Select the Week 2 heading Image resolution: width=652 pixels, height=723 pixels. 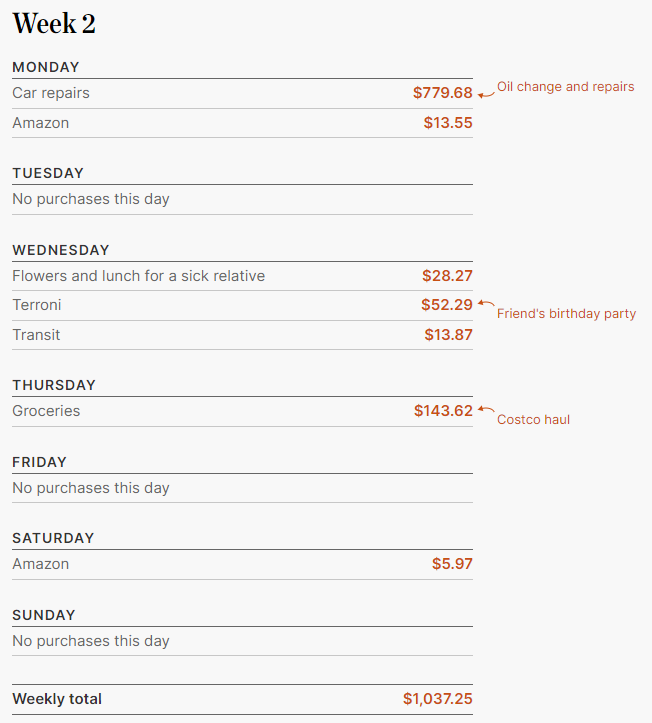54,24
